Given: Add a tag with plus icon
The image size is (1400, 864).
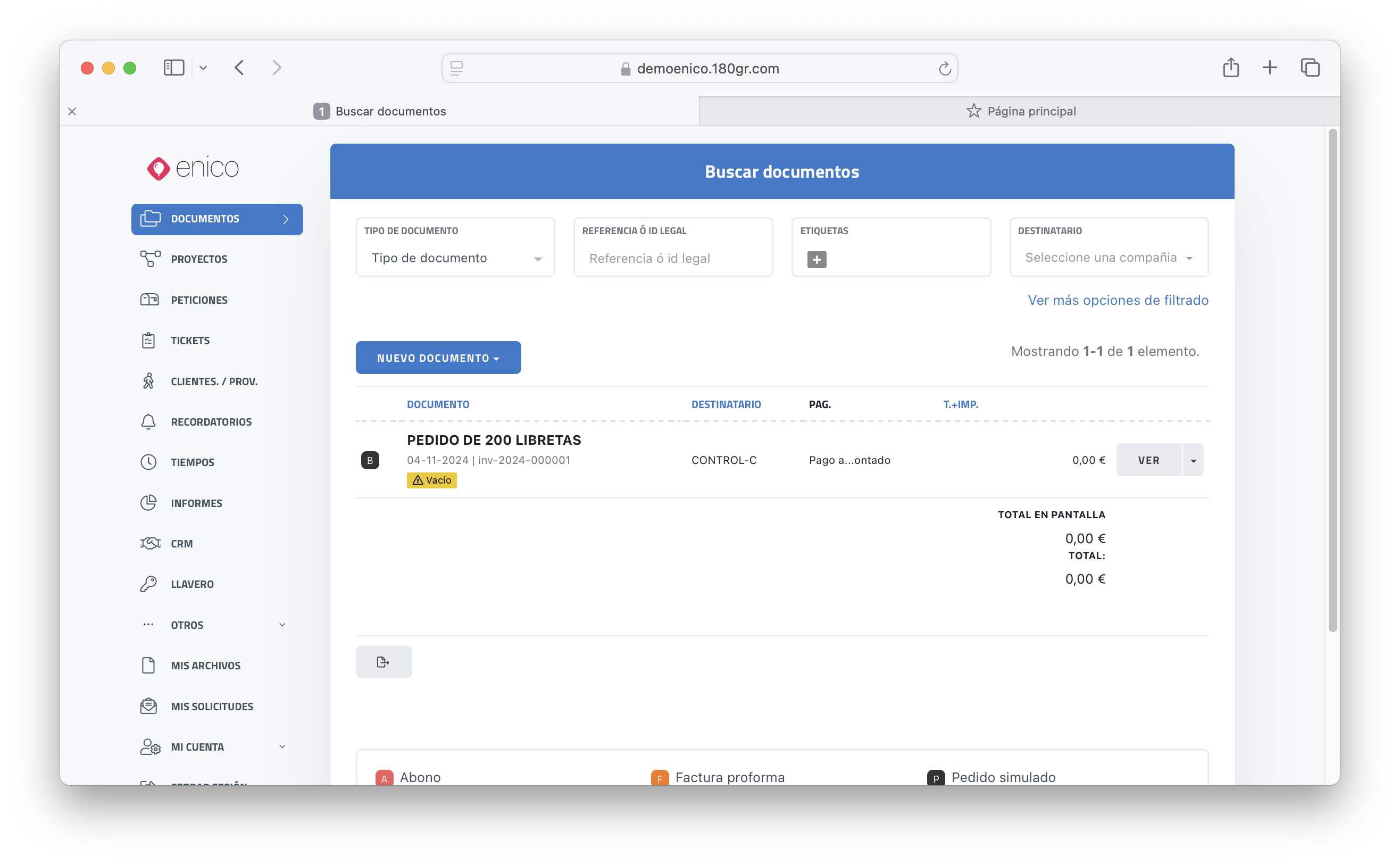Looking at the screenshot, I should 816,260.
